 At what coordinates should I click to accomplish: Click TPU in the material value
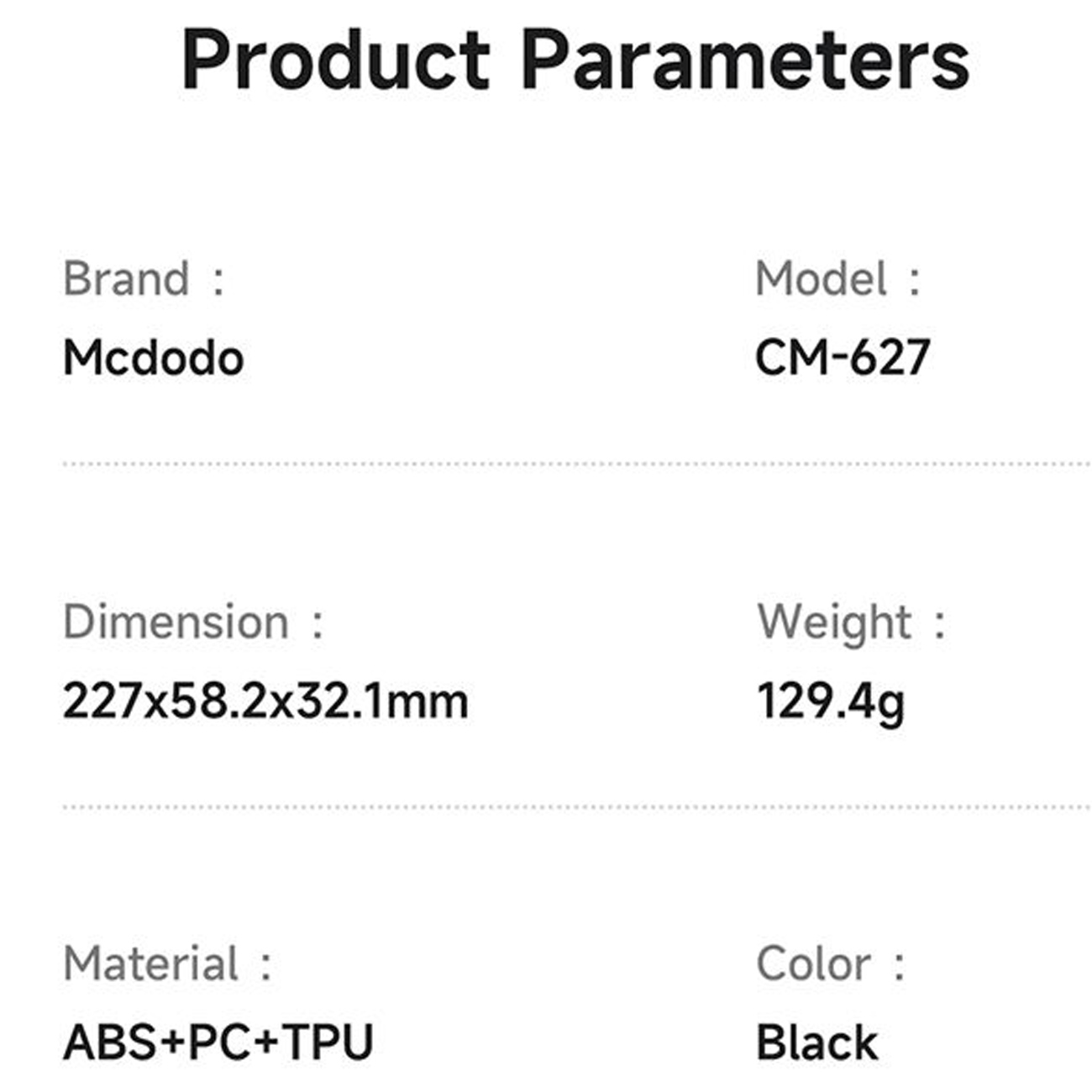[328, 1043]
